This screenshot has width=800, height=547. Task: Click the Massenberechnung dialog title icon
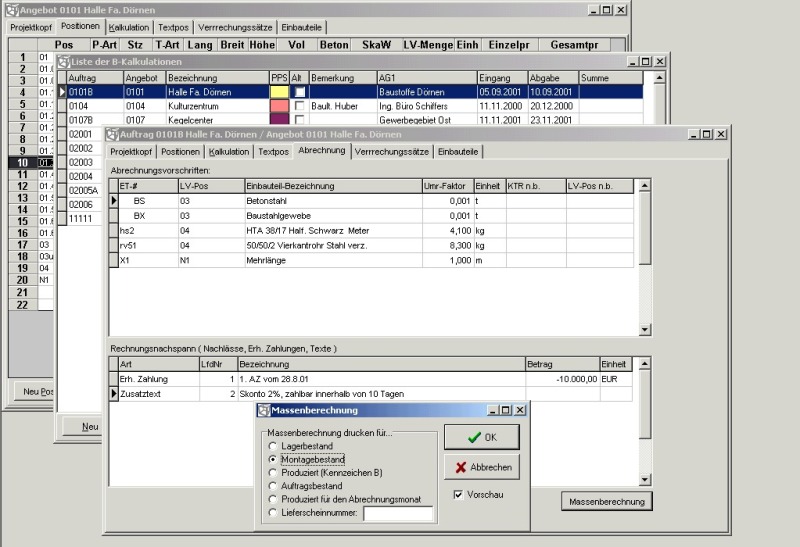[264, 410]
